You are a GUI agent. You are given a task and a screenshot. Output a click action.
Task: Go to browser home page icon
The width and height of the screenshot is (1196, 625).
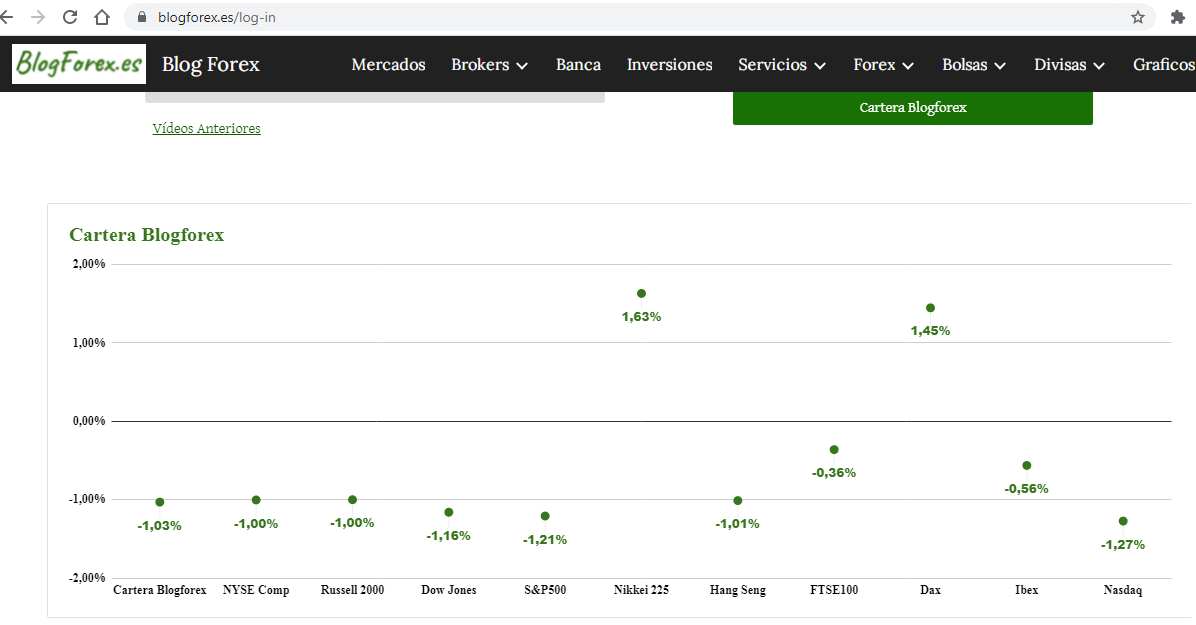coord(101,17)
